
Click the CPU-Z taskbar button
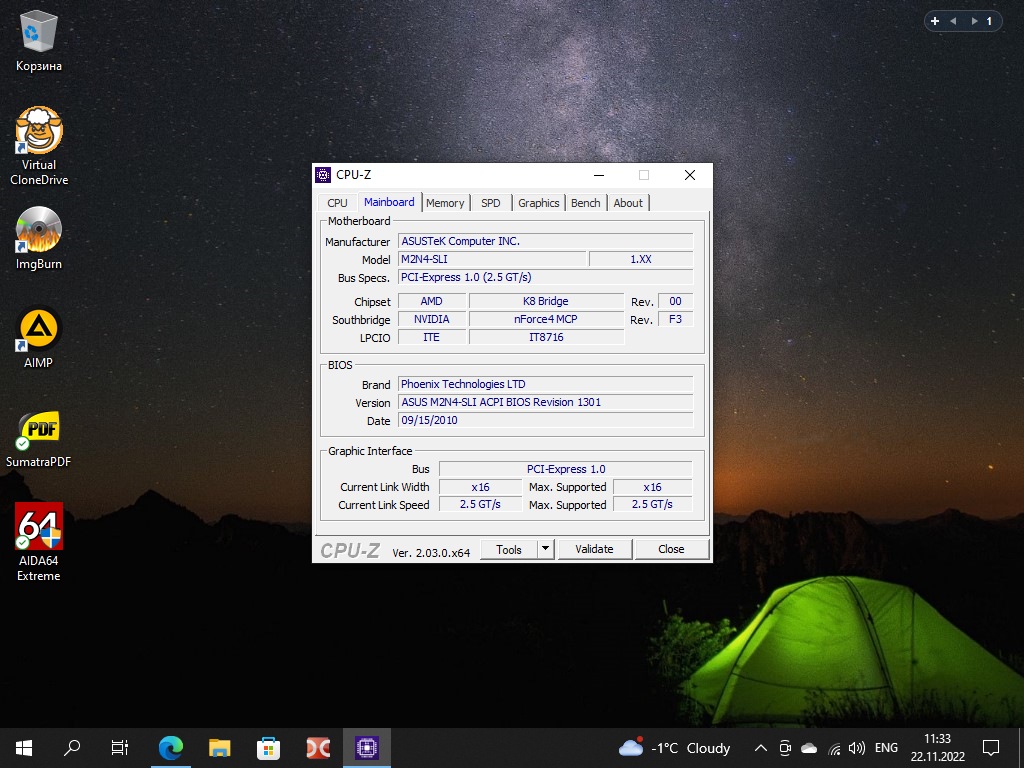(x=367, y=748)
